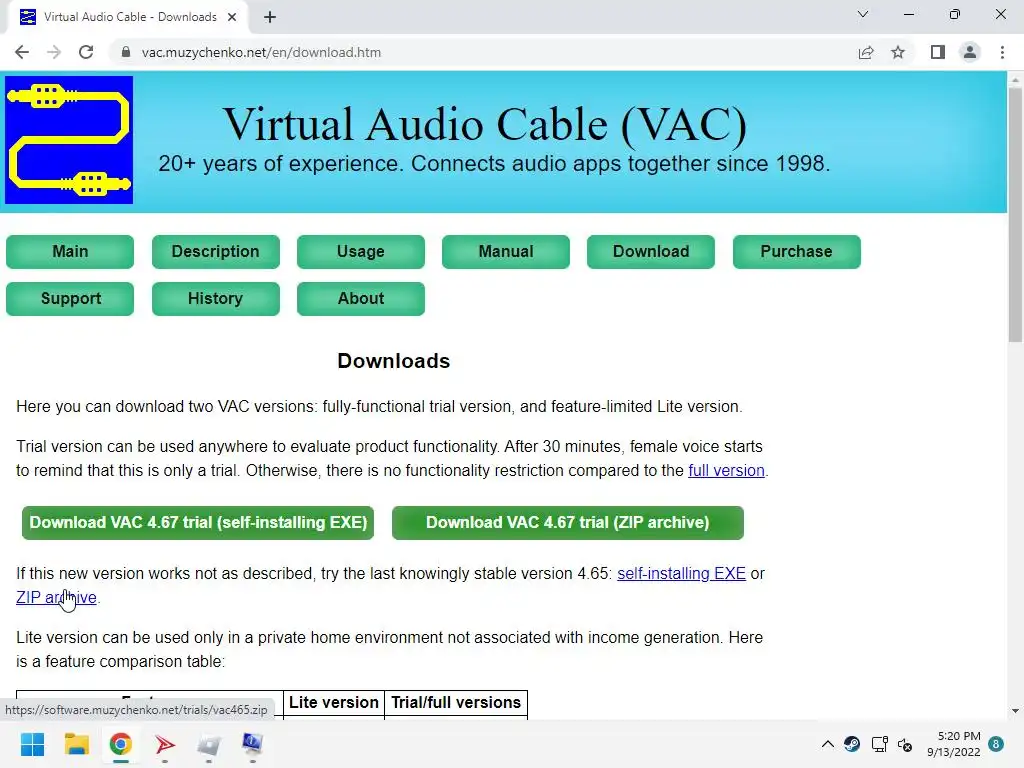
Task: Click the page vertical scrollbar thumb
Action: point(1015,216)
